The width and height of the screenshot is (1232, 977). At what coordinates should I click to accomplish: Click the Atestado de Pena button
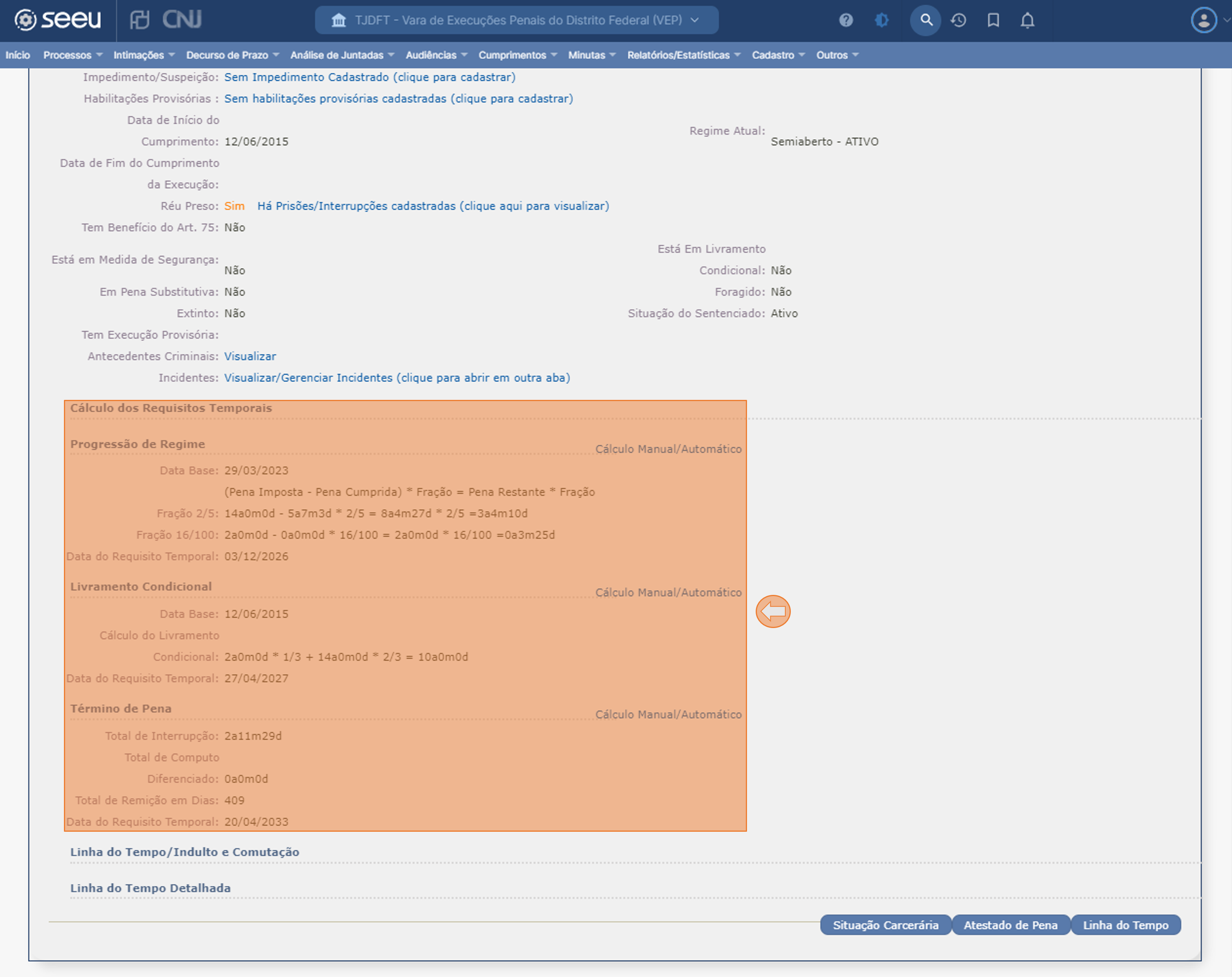1010,924
